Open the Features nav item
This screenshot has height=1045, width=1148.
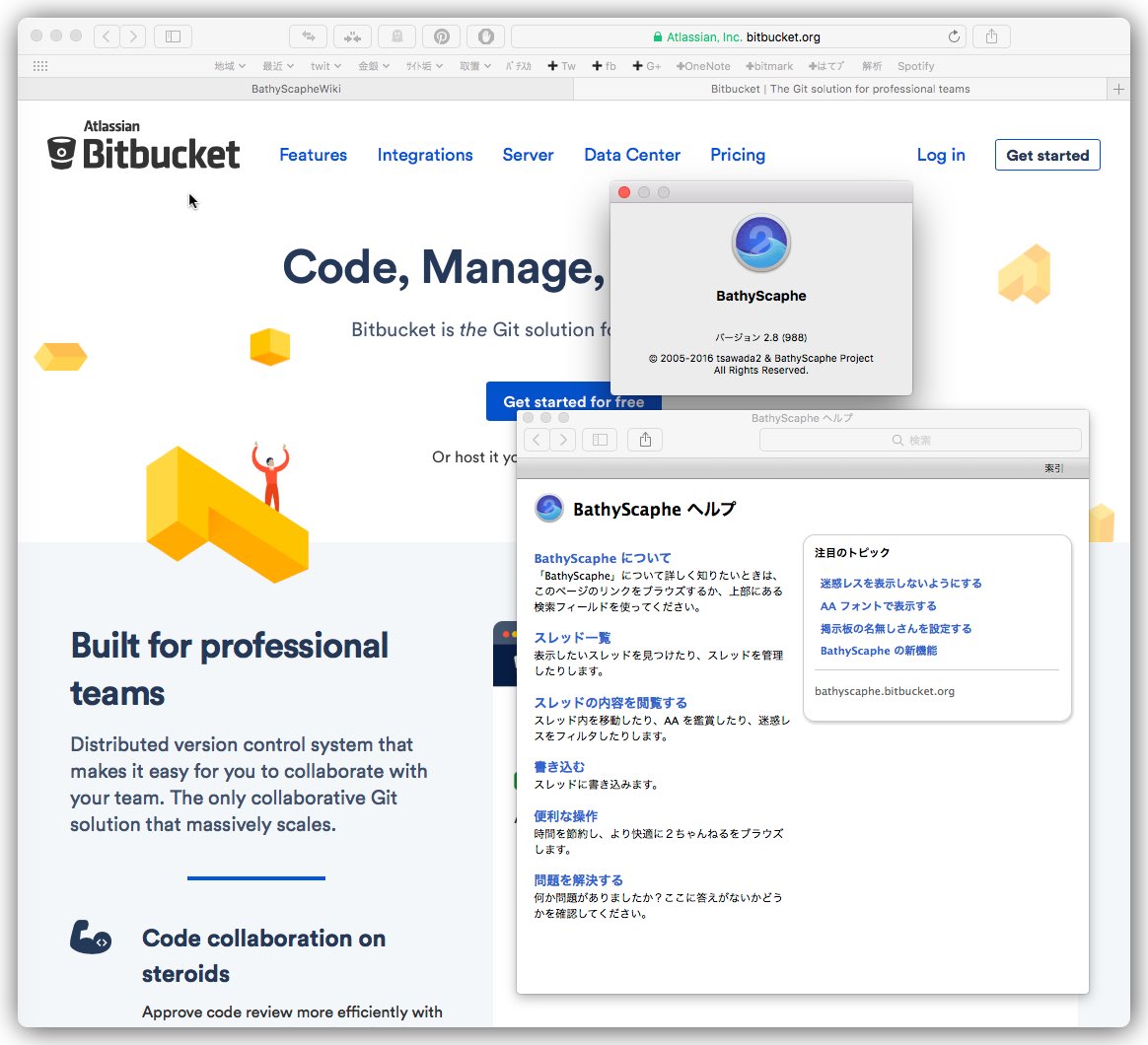tap(314, 155)
